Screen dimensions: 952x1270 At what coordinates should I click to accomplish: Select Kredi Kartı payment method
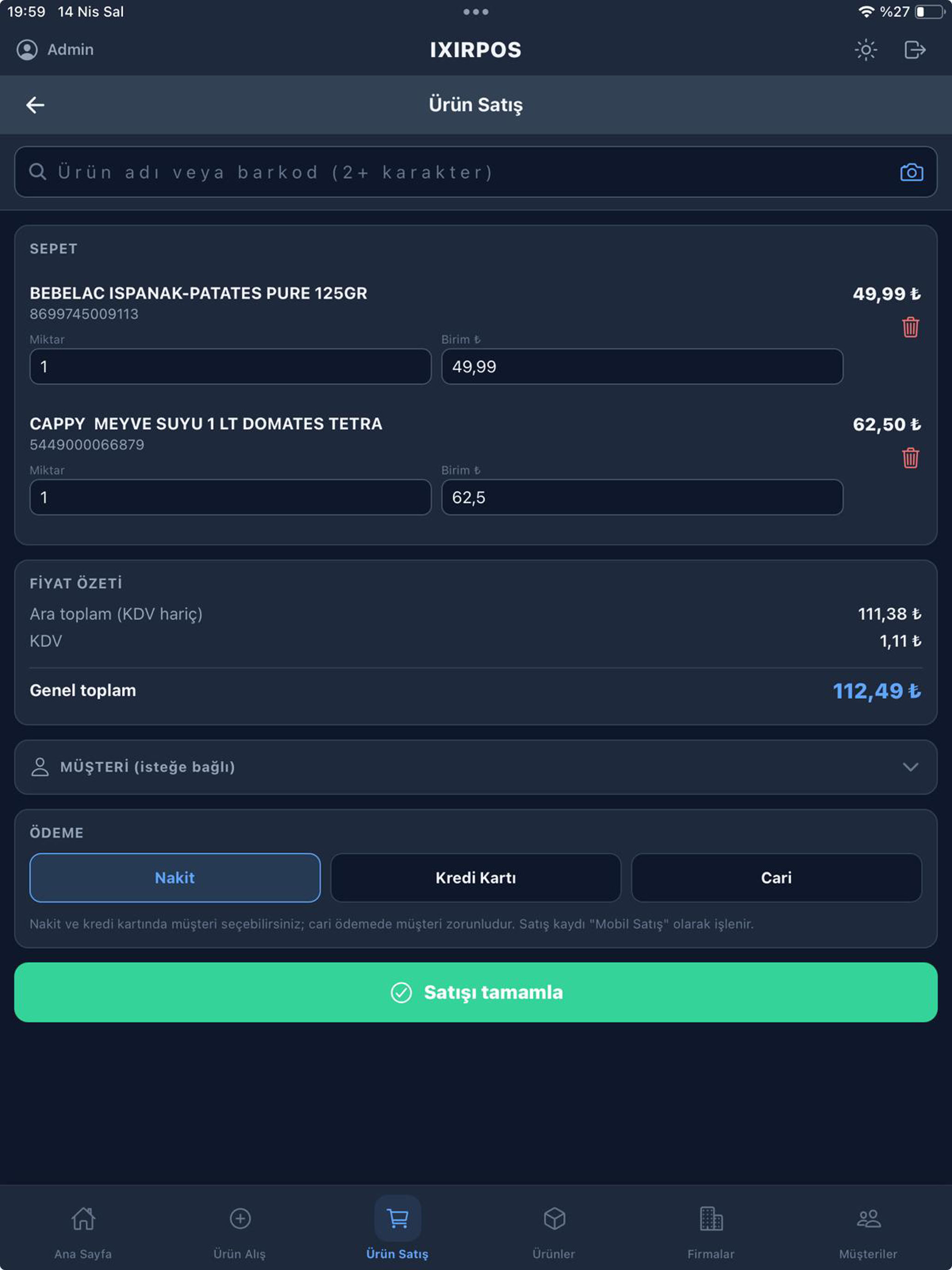pyautogui.click(x=476, y=878)
